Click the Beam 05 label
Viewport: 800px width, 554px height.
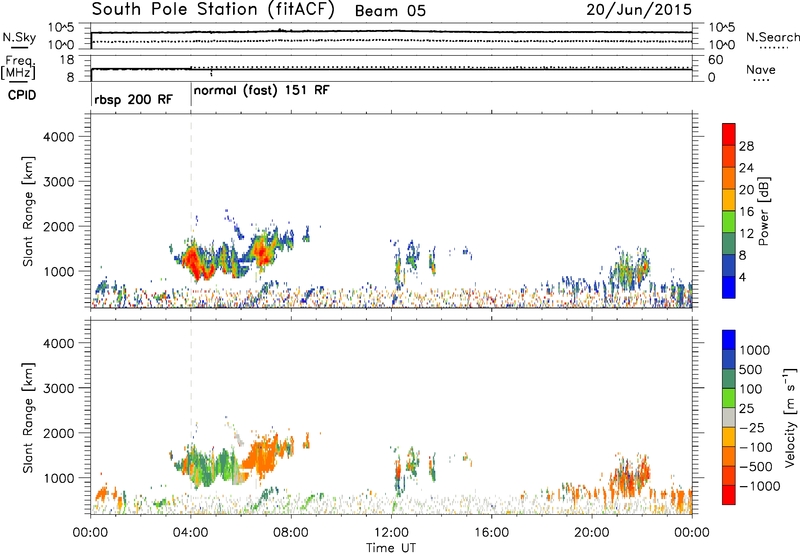click(390, 11)
